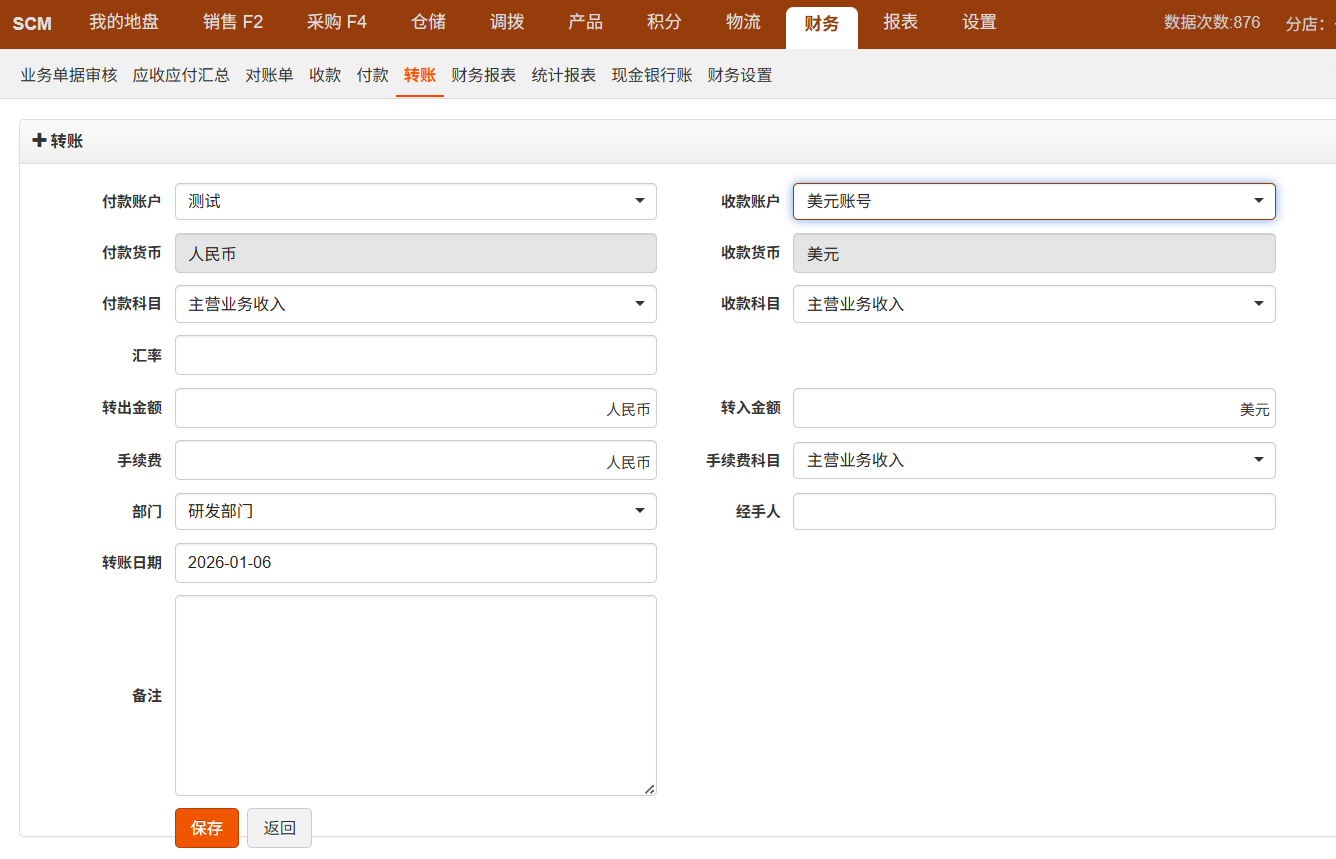Open the 应收应付汇总 tab

pyautogui.click(x=181, y=75)
